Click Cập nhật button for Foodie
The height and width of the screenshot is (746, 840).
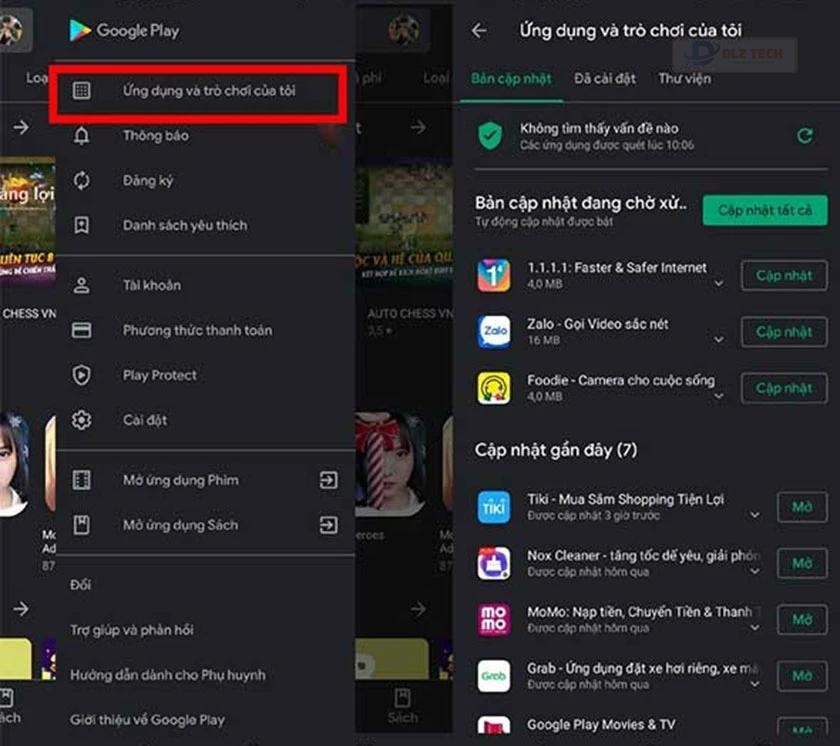[x=784, y=388]
